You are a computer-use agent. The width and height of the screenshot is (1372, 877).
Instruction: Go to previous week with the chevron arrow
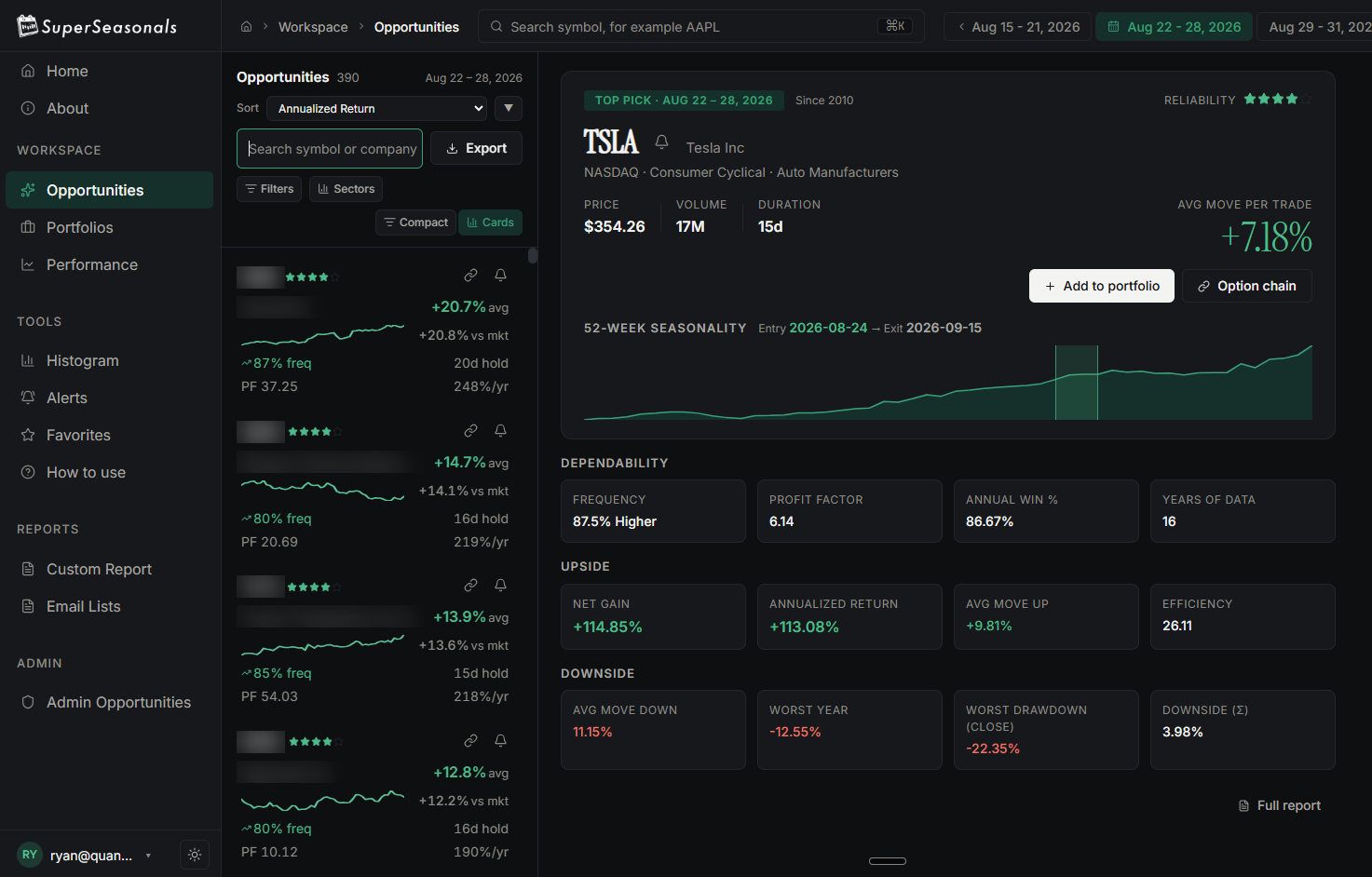pyautogui.click(x=961, y=27)
